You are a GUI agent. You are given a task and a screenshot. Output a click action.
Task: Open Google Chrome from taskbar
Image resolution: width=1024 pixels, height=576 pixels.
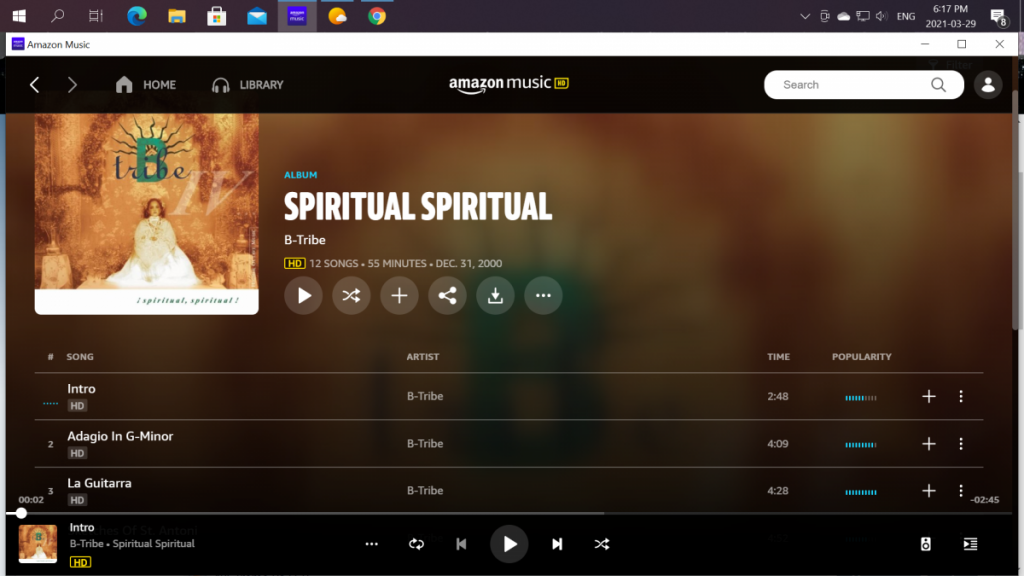tap(377, 16)
